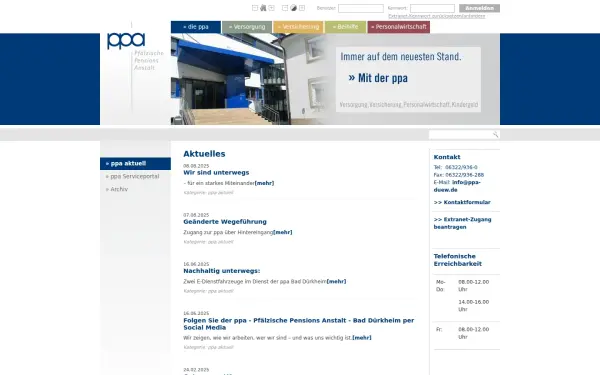Click the search magnifier icon
The height and width of the screenshot is (375, 600).
(x=495, y=134)
